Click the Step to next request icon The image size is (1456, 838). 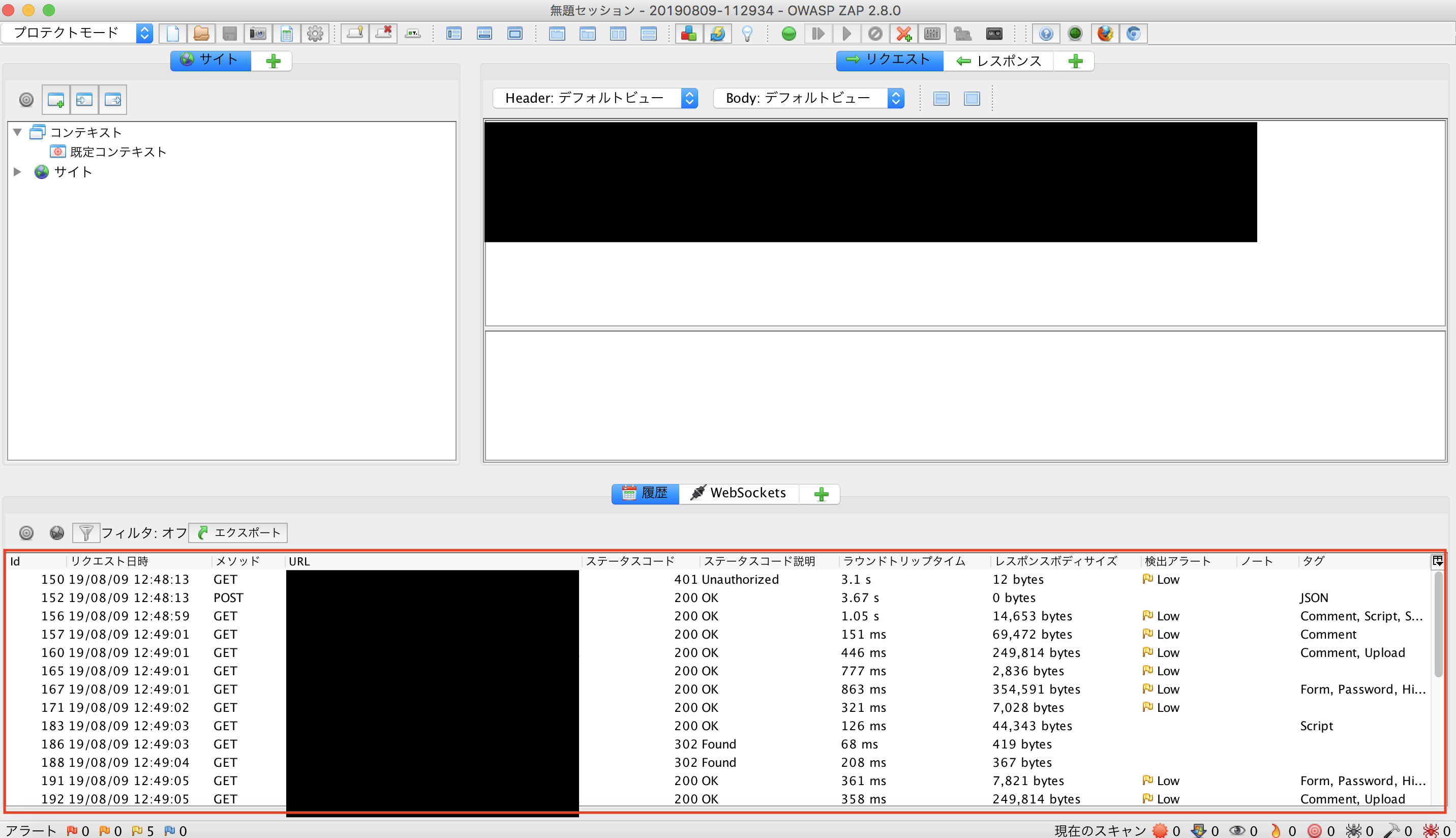click(x=817, y=34)
